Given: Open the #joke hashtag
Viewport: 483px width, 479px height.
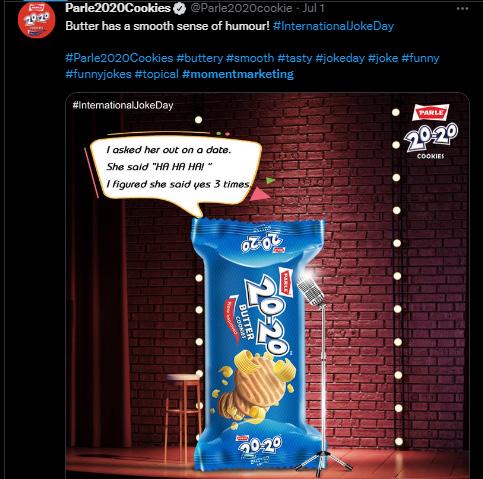Looking at the screenshot, I should point(383,58).
